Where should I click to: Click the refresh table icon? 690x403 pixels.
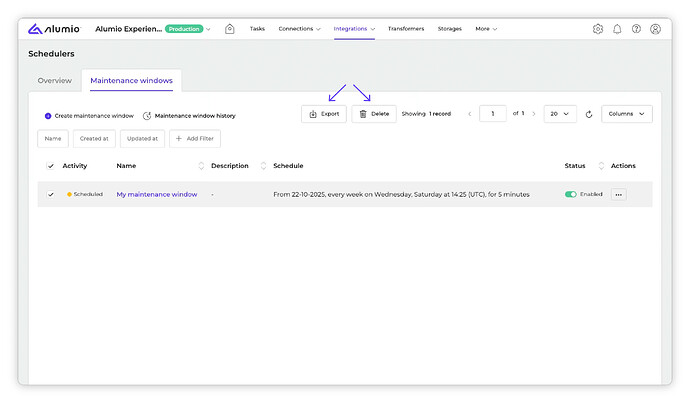click(589, 114)
